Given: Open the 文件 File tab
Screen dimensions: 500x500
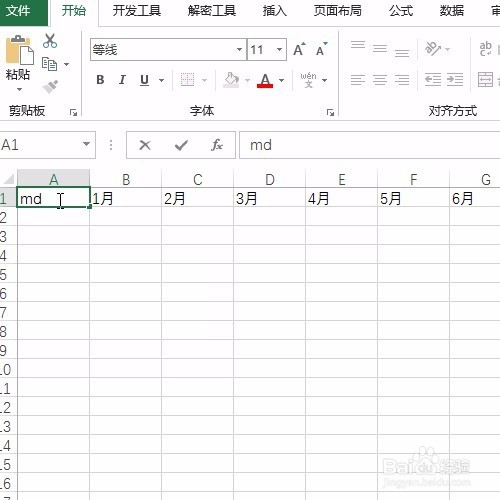Looking at the screenshot, I should point(18,11).
